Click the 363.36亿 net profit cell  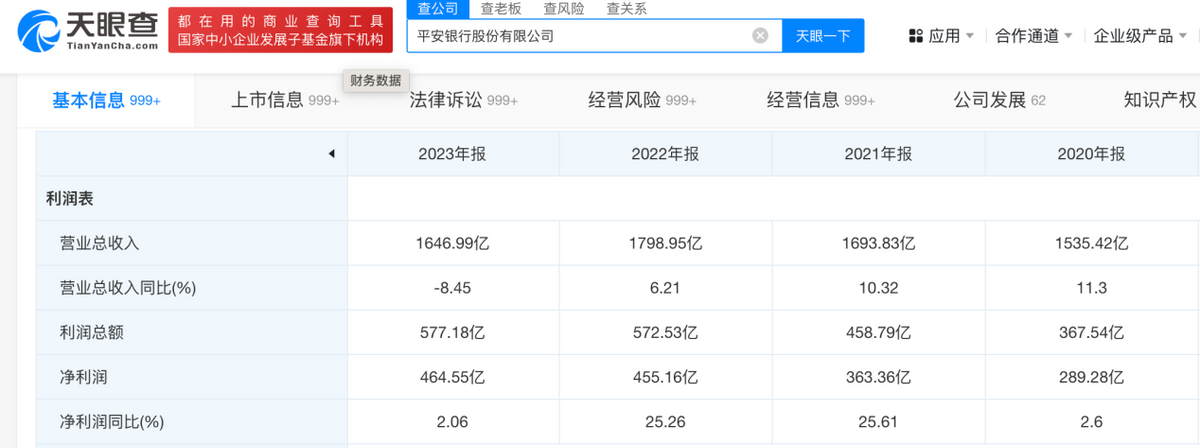(x=879, y=377)
